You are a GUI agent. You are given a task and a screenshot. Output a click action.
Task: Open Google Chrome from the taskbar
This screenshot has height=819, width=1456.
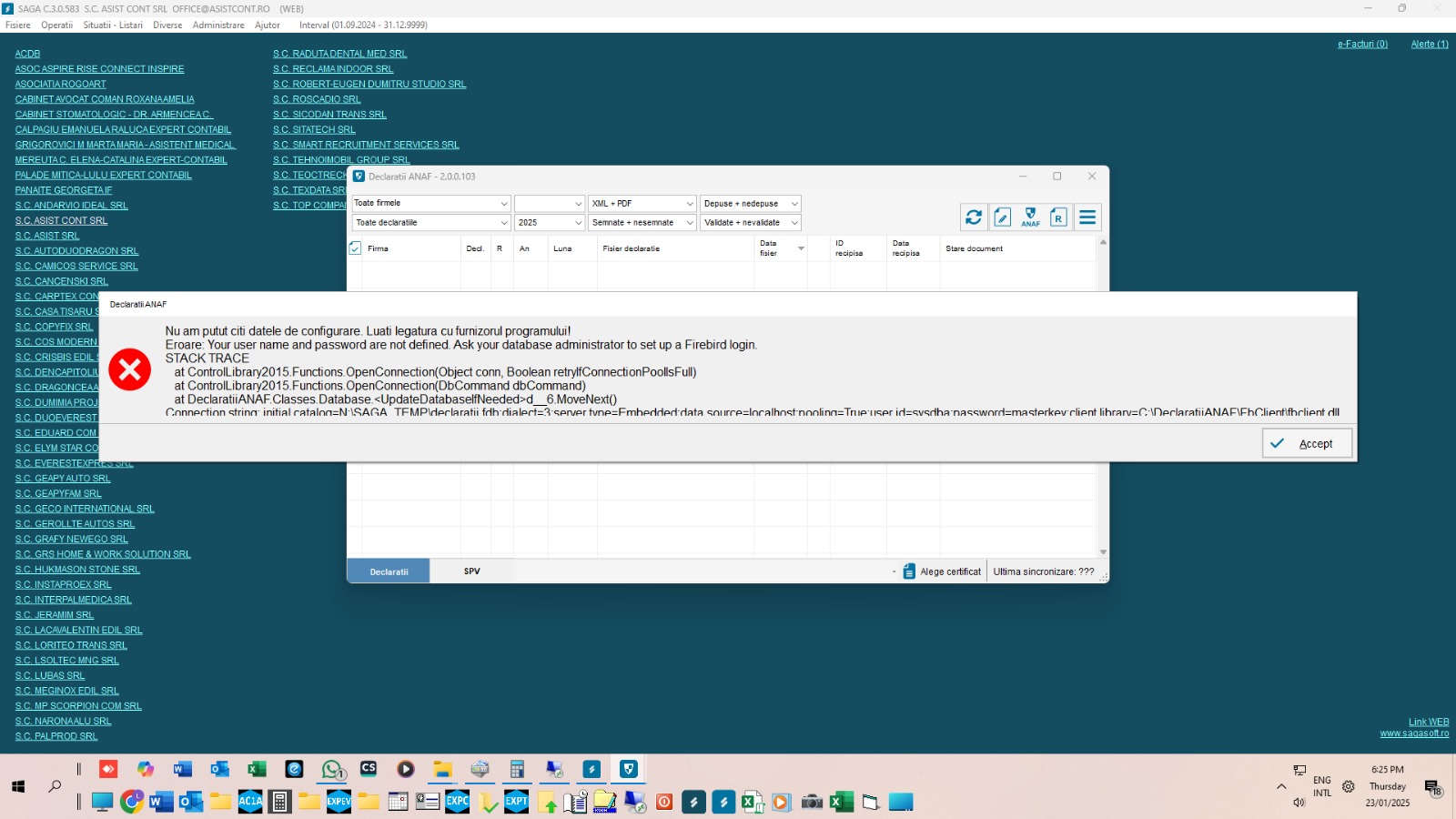coord(132,802)
